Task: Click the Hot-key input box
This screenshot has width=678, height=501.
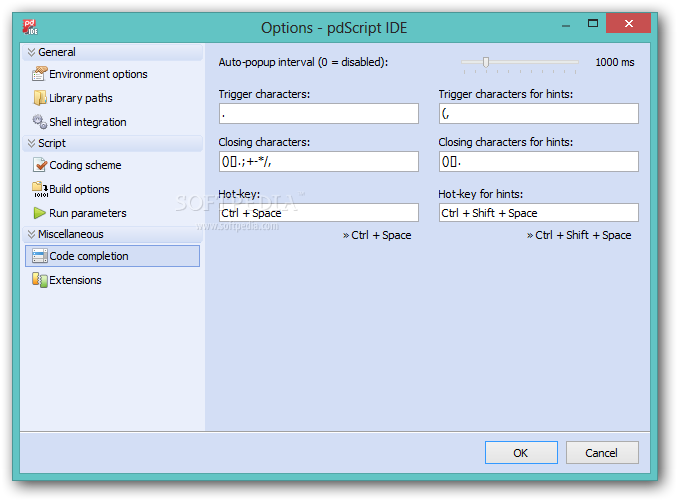Action: pos(319,213)
